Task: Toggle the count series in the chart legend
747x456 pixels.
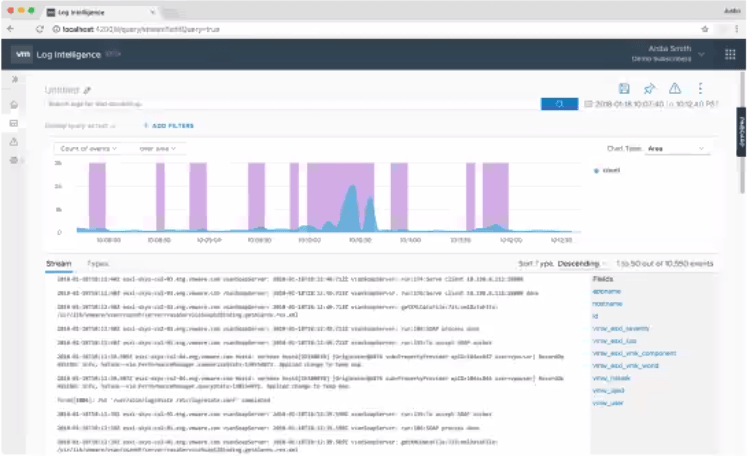Action: [607, 170]
